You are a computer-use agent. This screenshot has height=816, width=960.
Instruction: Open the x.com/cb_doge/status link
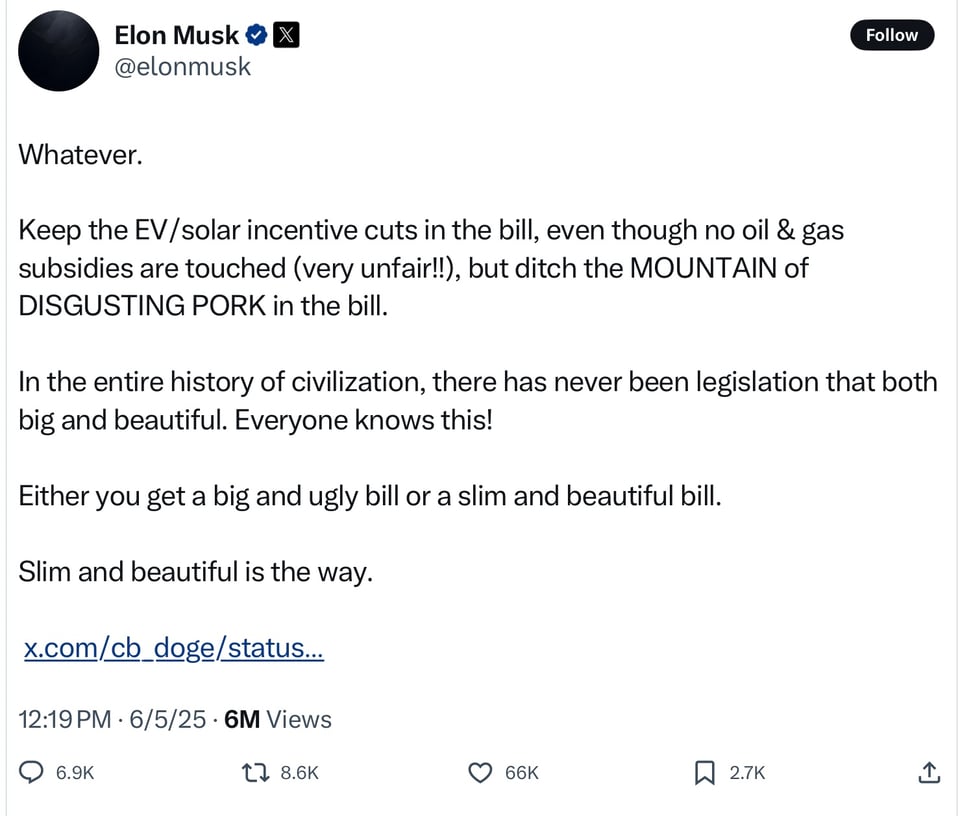coord(173,648)
